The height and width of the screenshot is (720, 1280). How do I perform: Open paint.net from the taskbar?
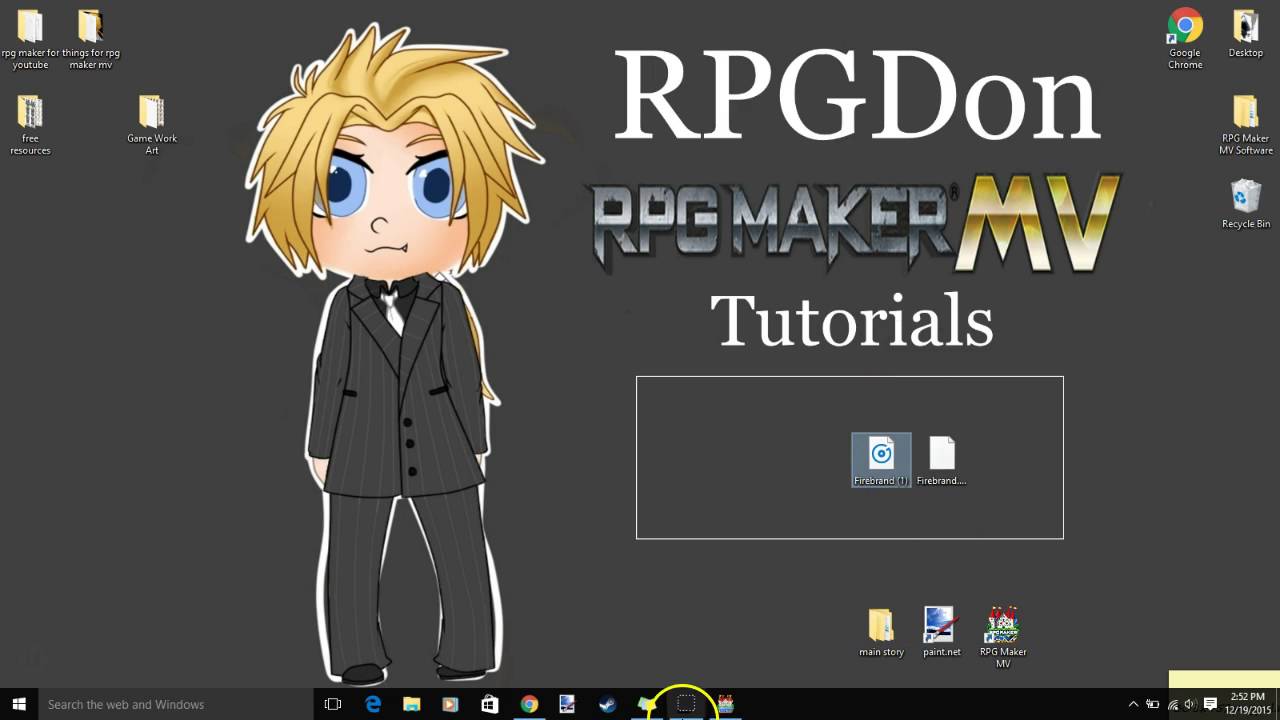(x=567, y=704)
